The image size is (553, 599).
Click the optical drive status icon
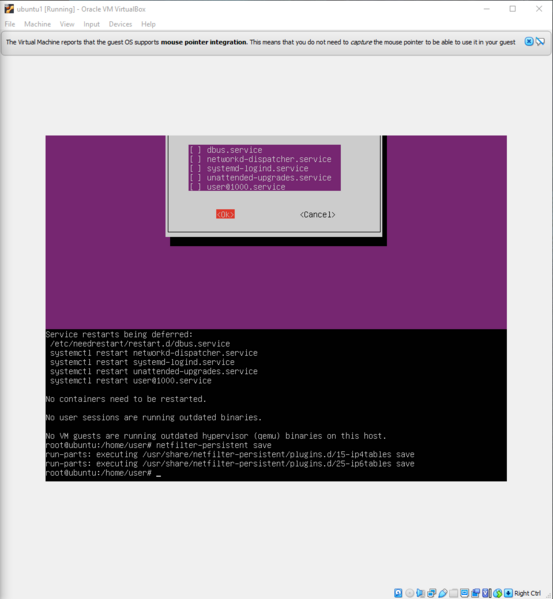coord(409,593)
